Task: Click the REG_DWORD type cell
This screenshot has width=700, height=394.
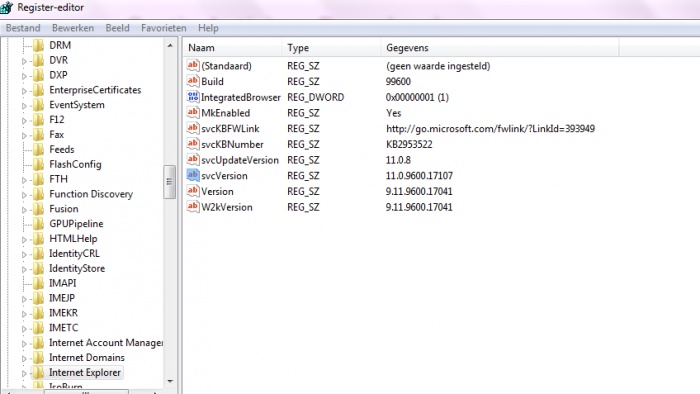Action: coord(315,97)
